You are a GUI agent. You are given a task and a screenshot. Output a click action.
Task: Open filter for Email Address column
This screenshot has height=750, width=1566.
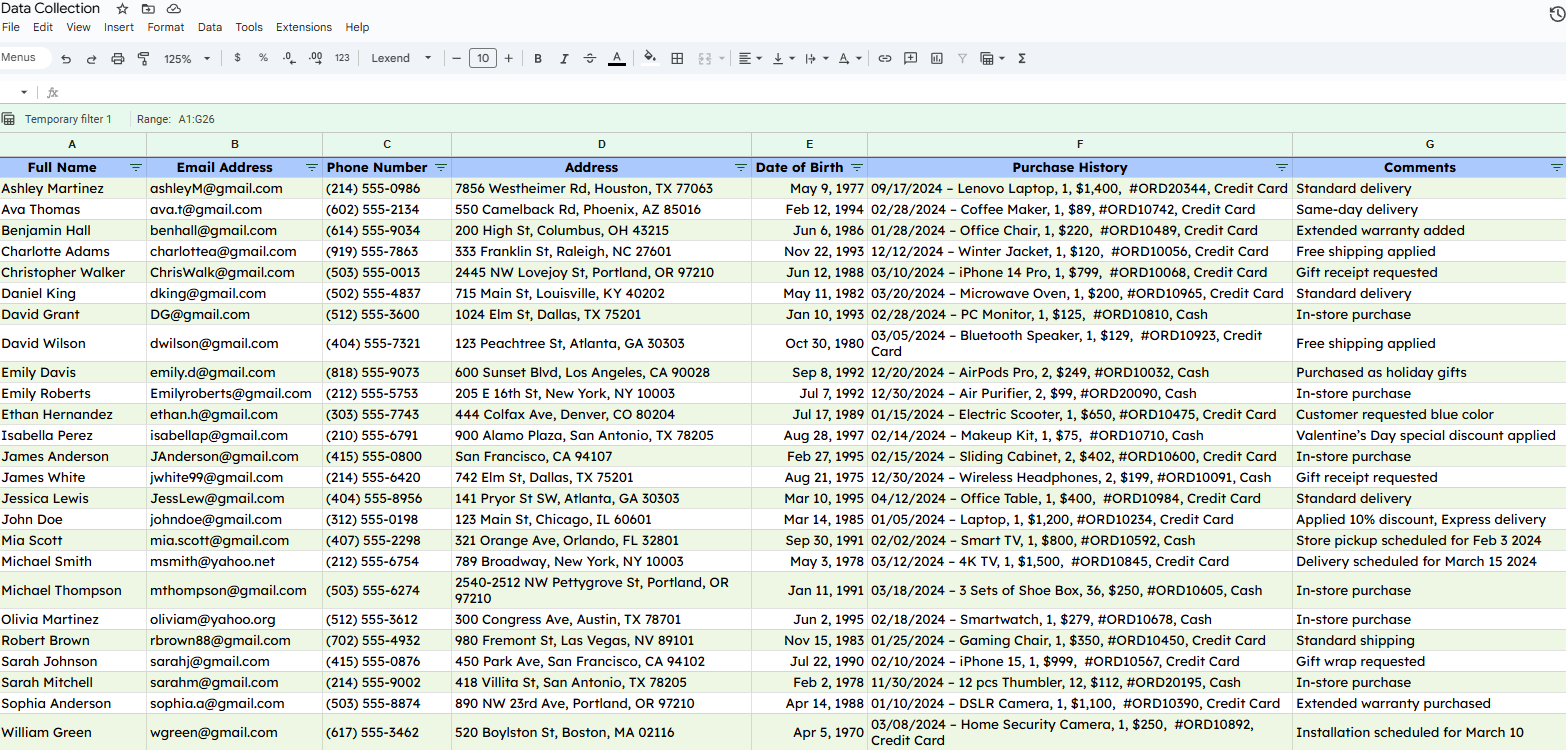point(312,168)
